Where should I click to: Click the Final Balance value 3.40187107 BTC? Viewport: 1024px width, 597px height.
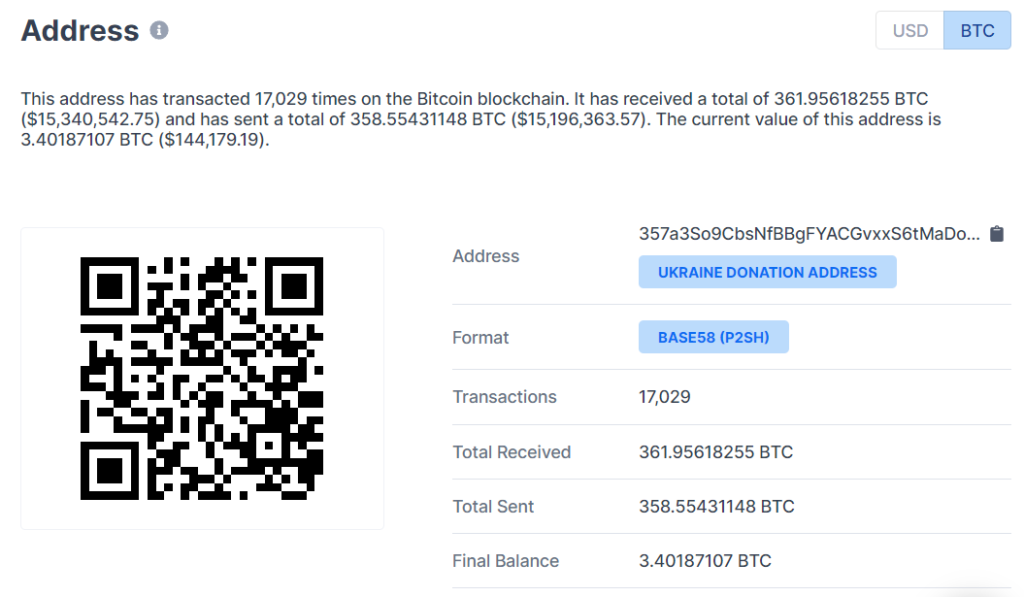705,560
